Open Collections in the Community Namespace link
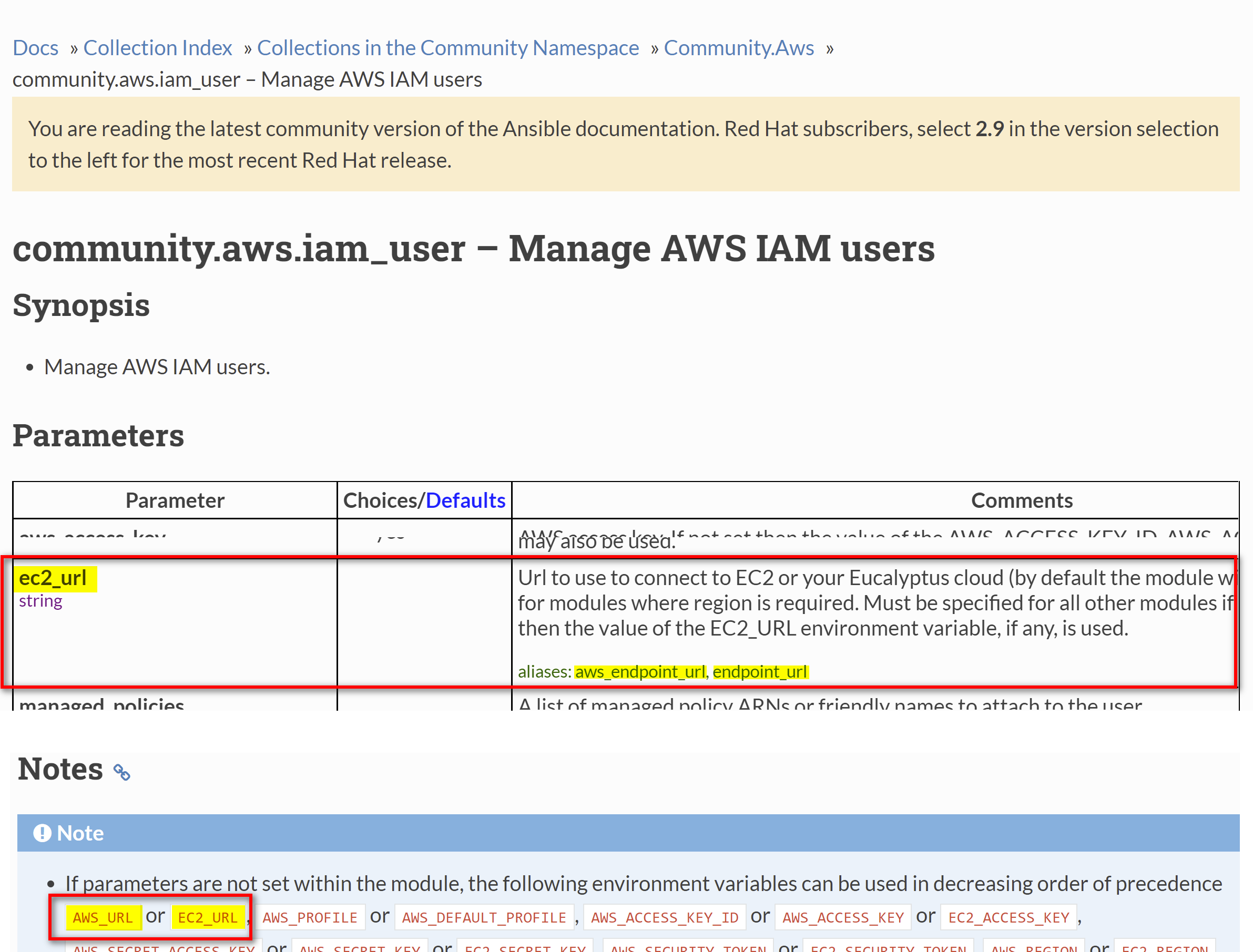Viewport: 1253px width, 952px height. (447, 48)
